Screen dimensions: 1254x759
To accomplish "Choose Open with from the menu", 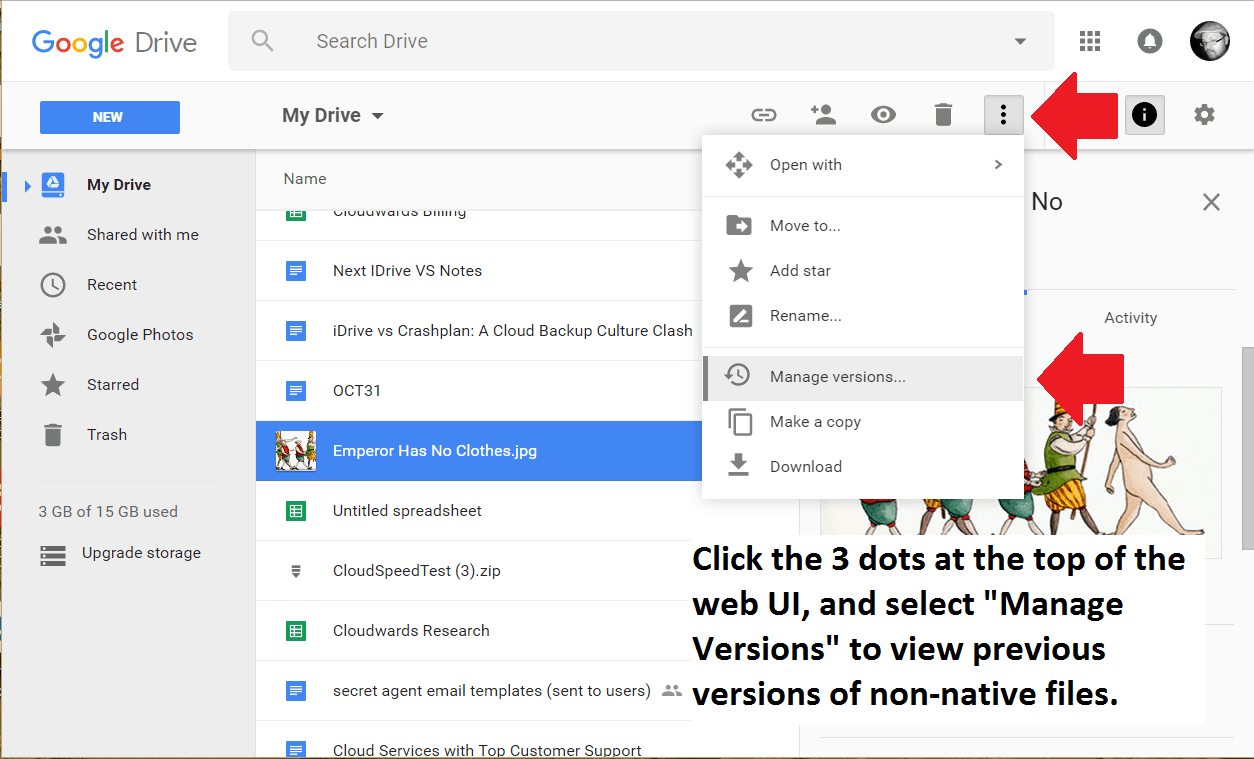I will pos(863,165).
